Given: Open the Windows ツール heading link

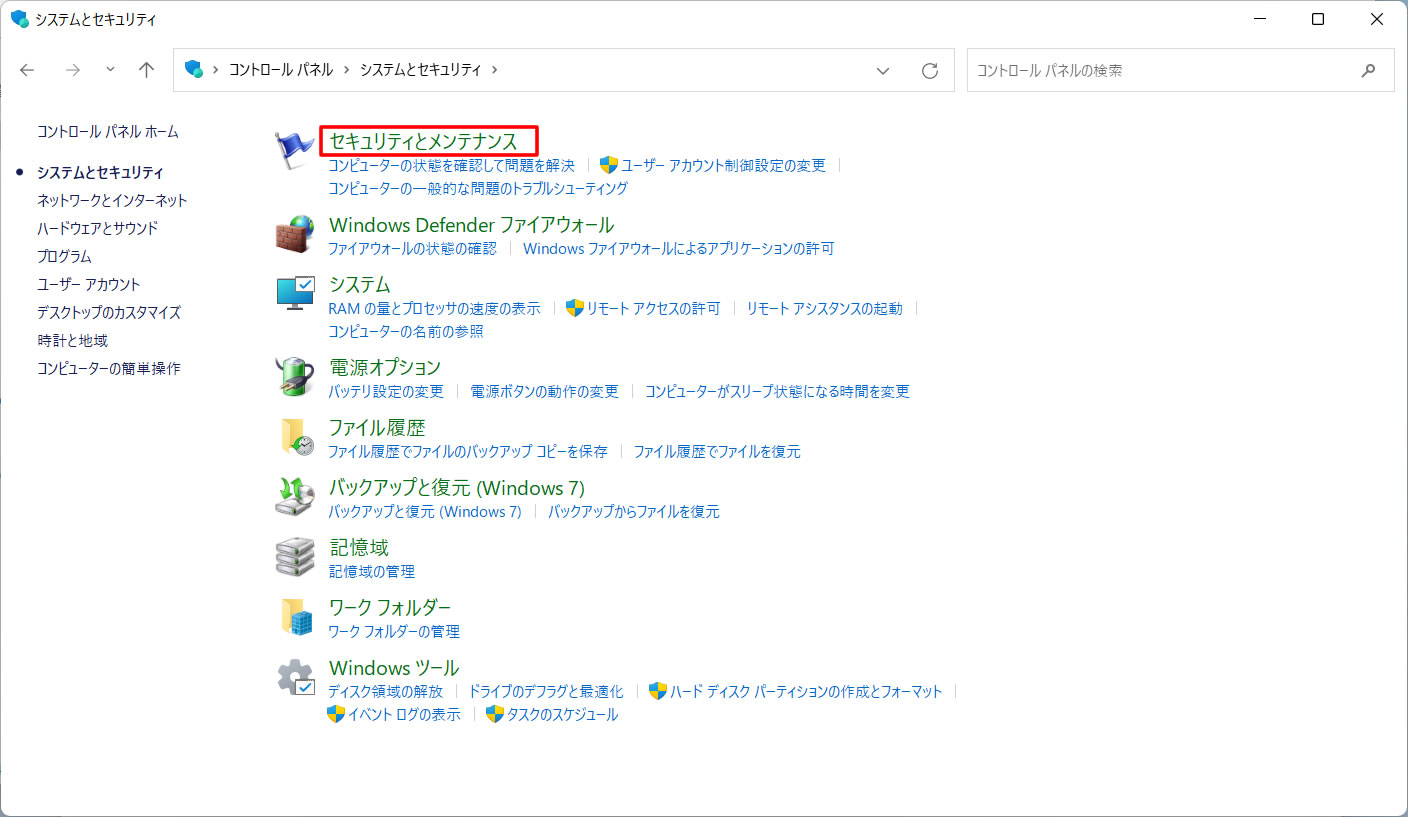Looking at the screenshot, I should 394,667.
